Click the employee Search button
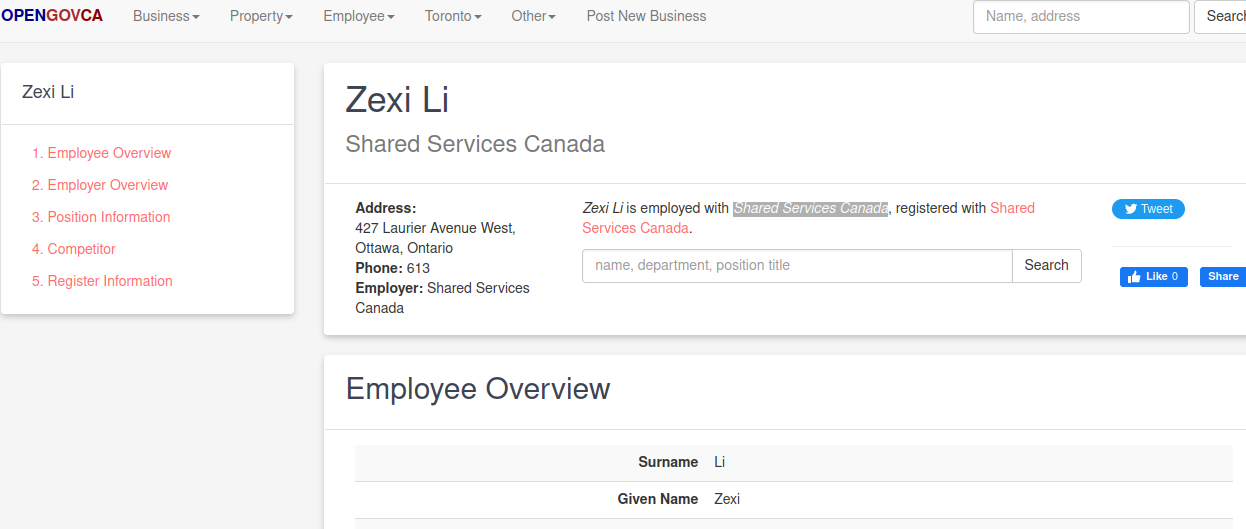This screenshot has width=1246, height=529. coord(1047,266)
